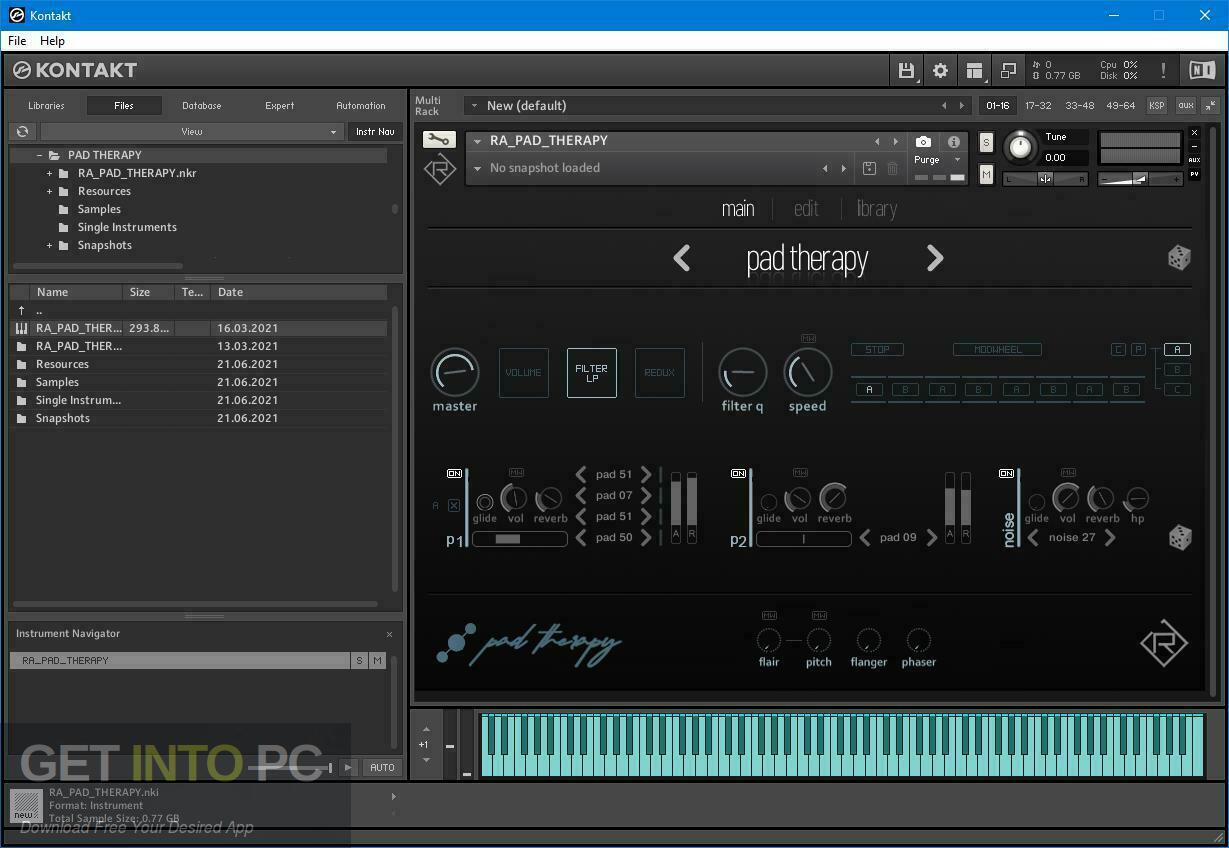Click the NI logo badge in the Kontakt header
This screenshot has width=1229, height=848.
pyautogui.click(x=1201, y=70)
